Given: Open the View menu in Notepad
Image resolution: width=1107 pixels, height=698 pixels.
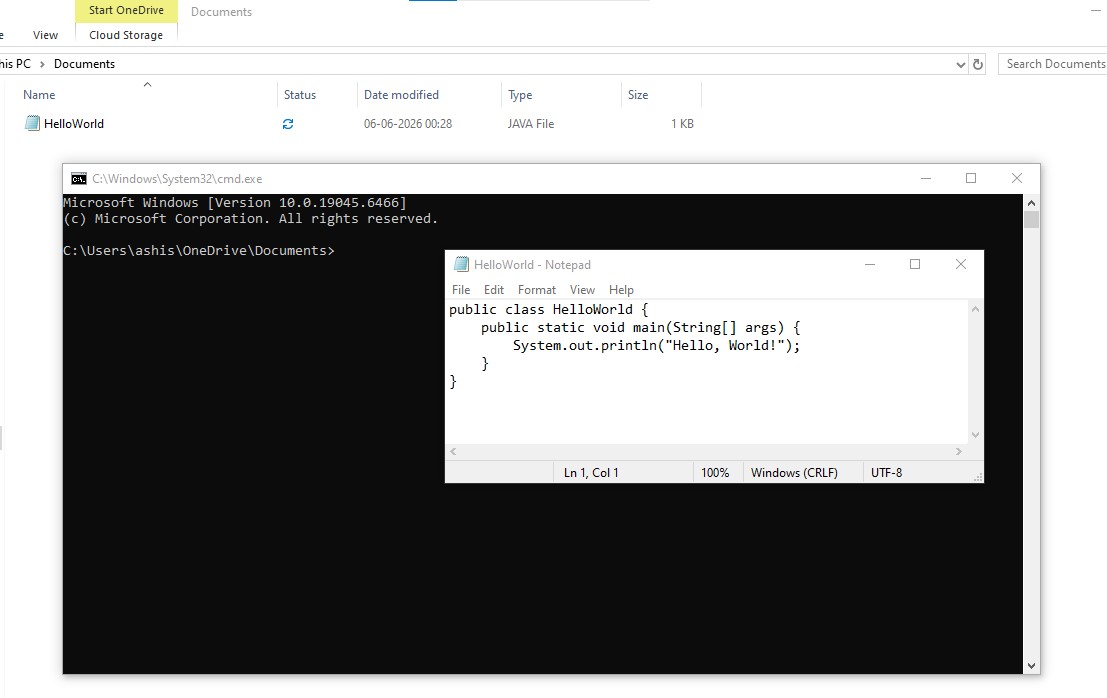Looking at the screenshot, I should tap(582, 289).
